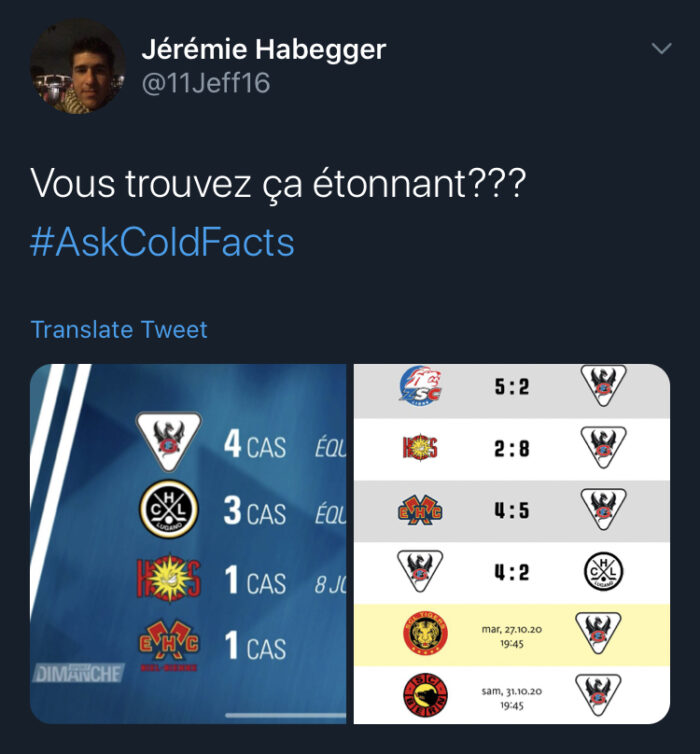Click the 2:8 match score
This screenshot has height=754, width=700.
pos(512,449)
